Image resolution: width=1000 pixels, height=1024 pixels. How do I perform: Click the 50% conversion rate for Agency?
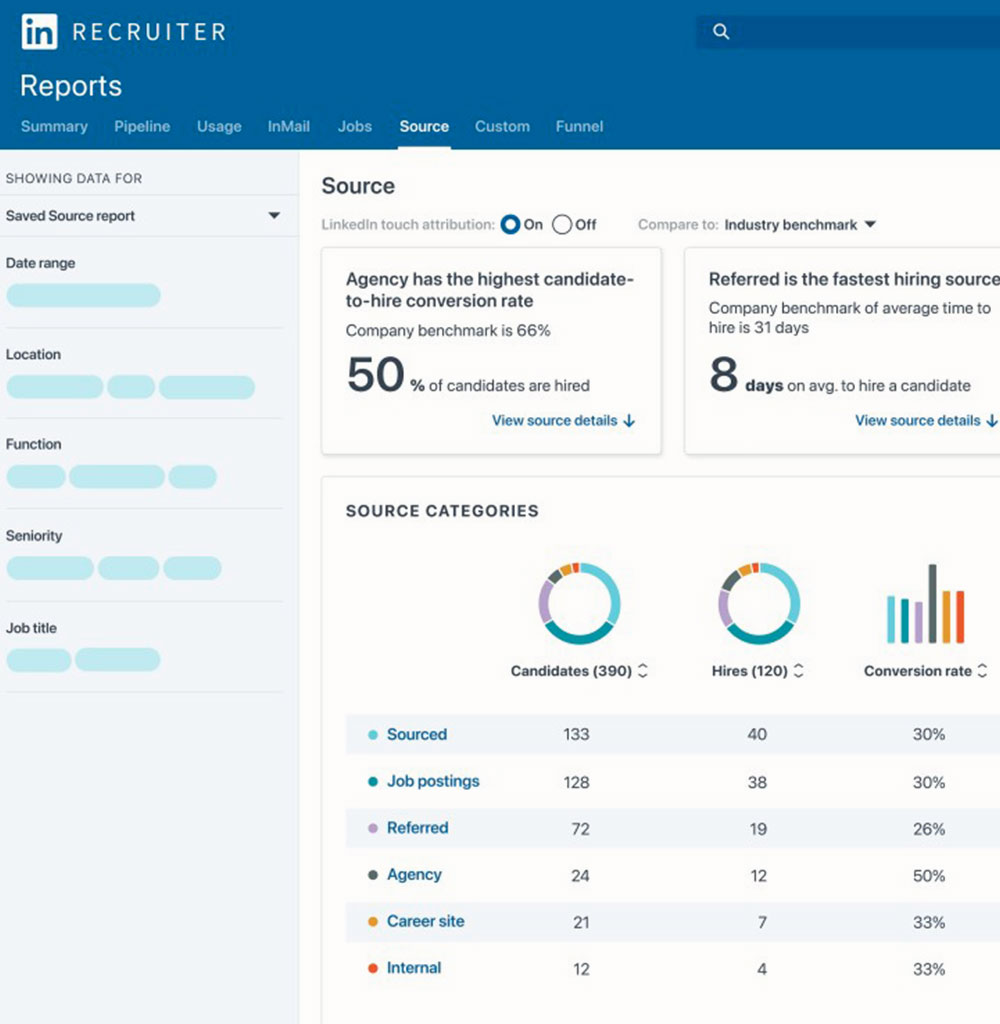(929, 876)
